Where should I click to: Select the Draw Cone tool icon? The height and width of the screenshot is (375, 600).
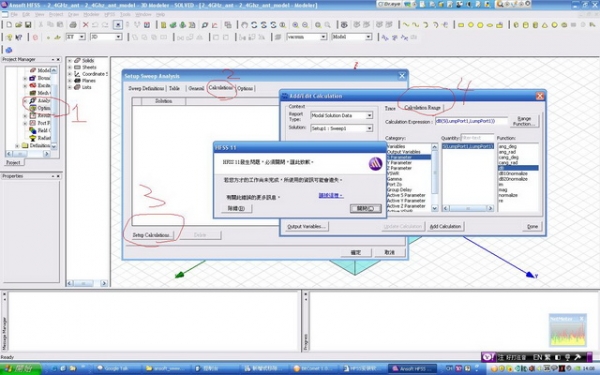545,25
